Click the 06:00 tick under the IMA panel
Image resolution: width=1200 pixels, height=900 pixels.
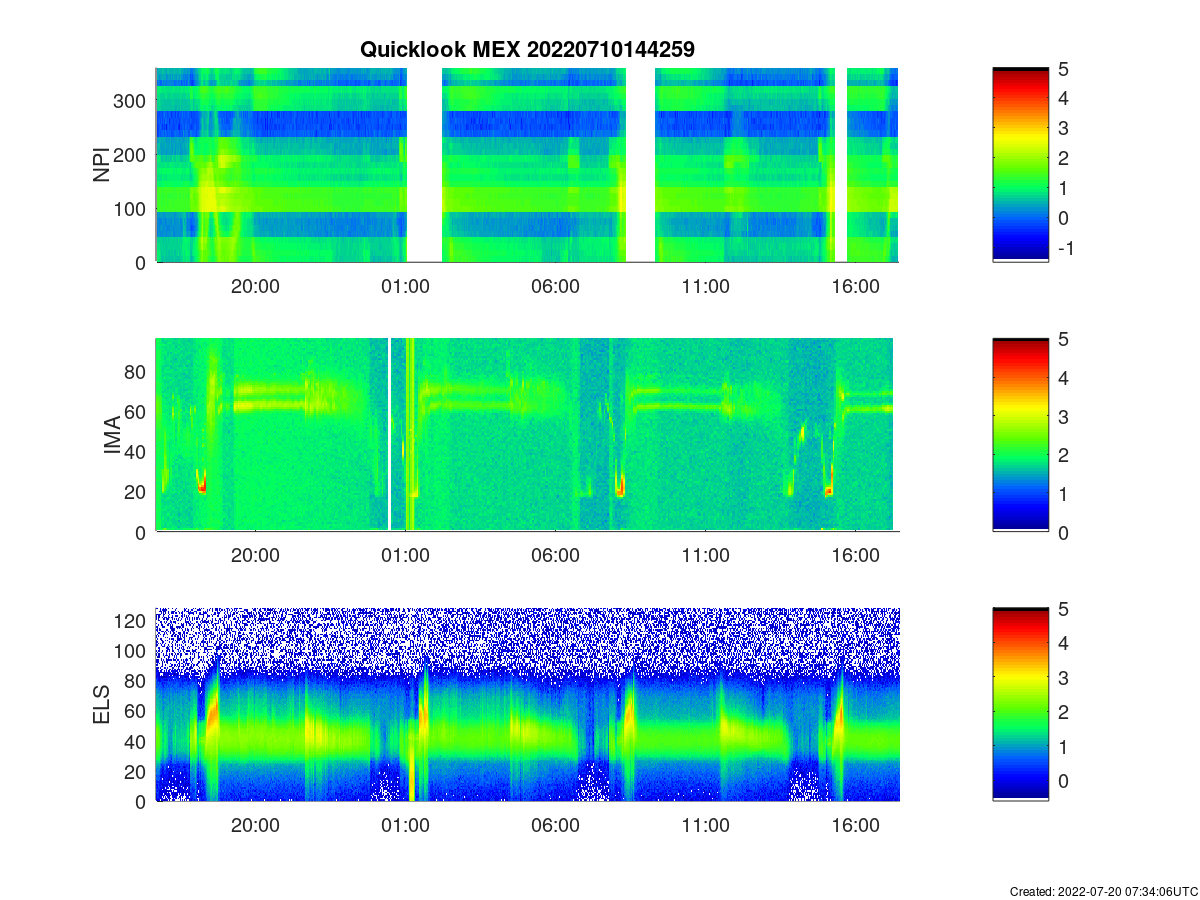pos(555,556)
